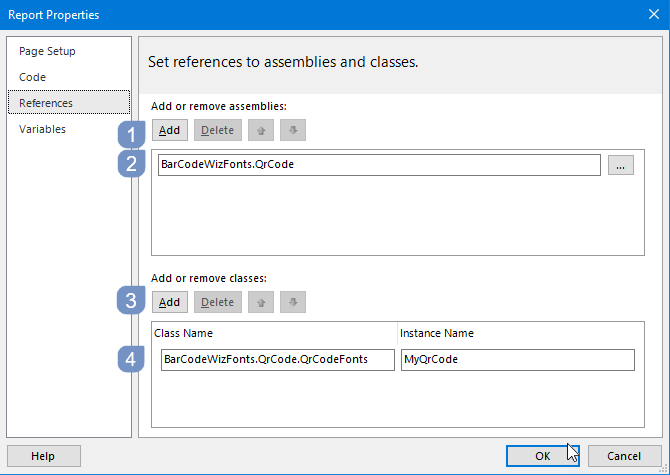The height and width of the screenshot is (475, 670).
Task: Add a new assembly reference
Action: pyautogui.click(x=170, y=130)
